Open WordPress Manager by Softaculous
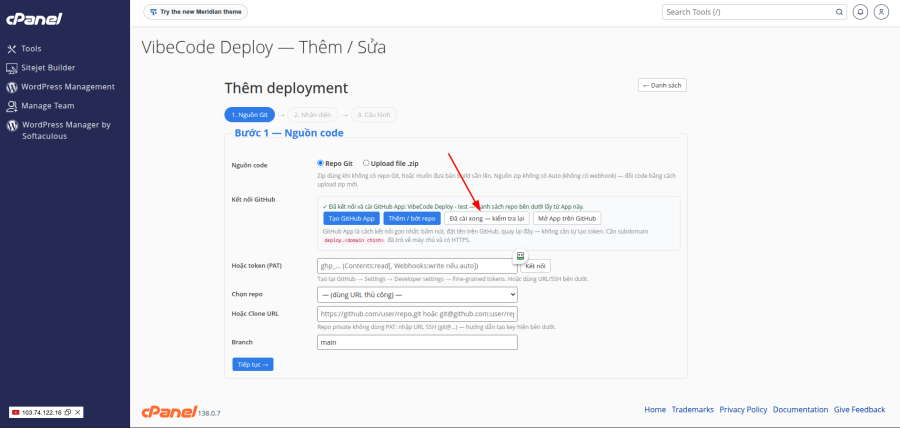This screenshot has width=900, height=428. [65, 130]
